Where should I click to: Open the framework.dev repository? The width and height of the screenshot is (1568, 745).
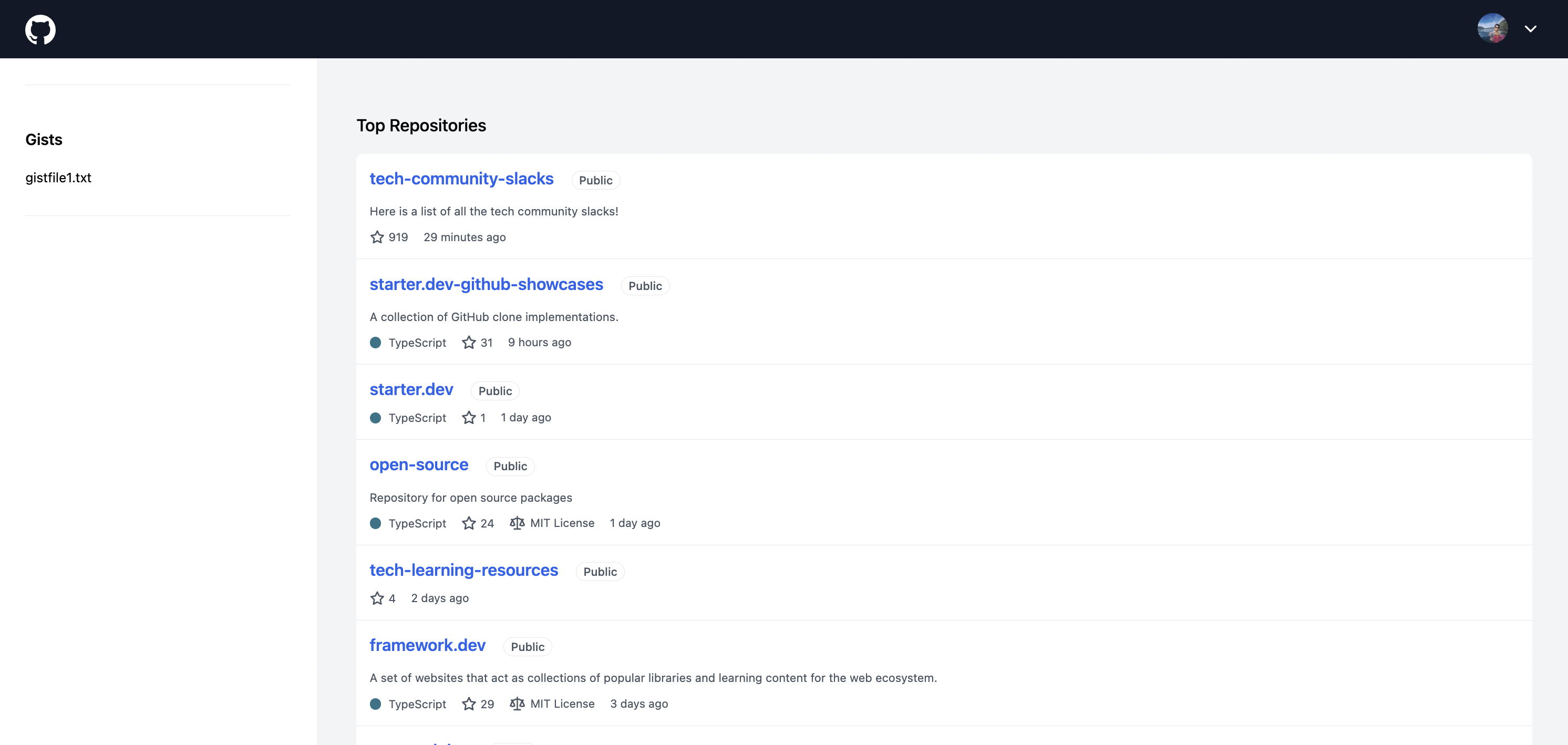[427, 645]
